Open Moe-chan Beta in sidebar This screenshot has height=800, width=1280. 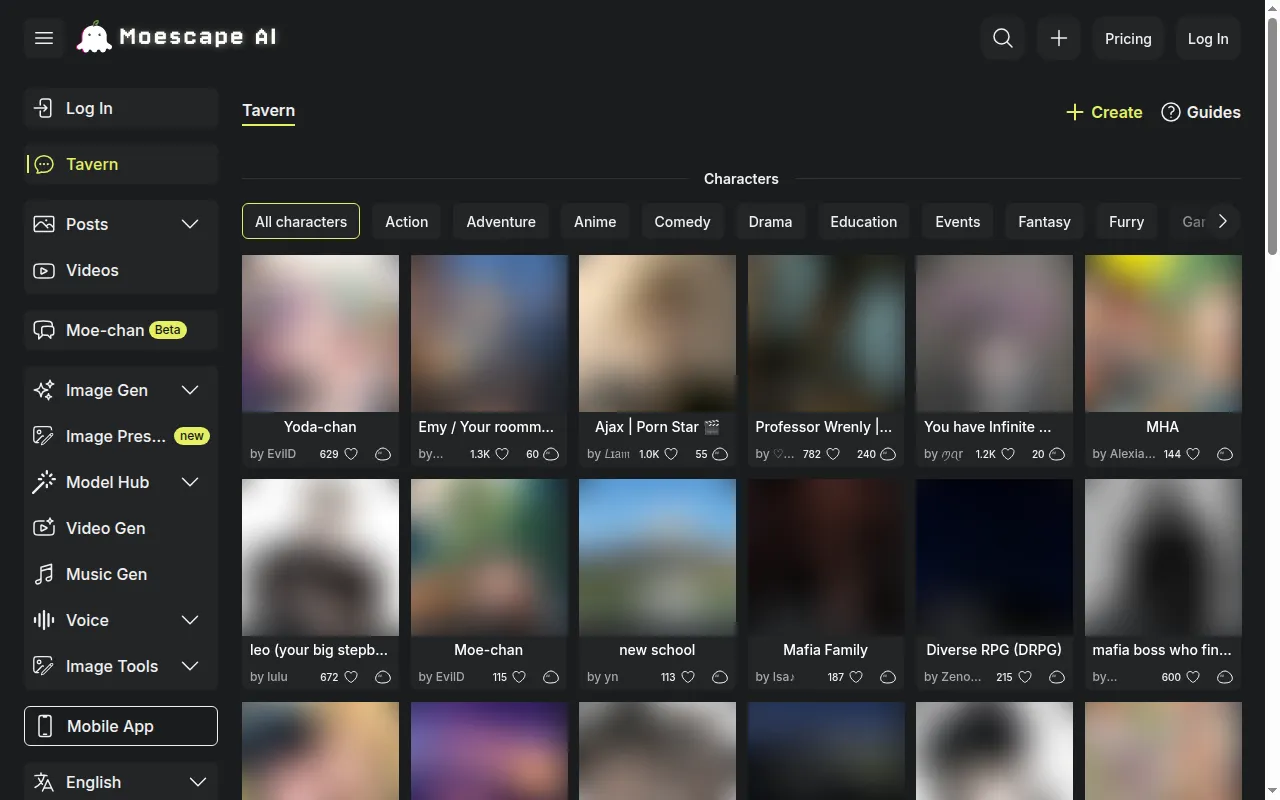click(x=121, y=330)
